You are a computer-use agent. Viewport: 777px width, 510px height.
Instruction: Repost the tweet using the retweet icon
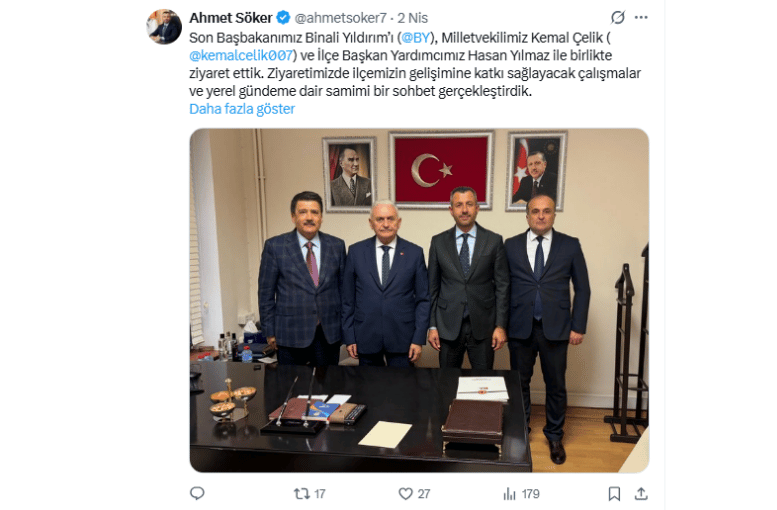301,494
